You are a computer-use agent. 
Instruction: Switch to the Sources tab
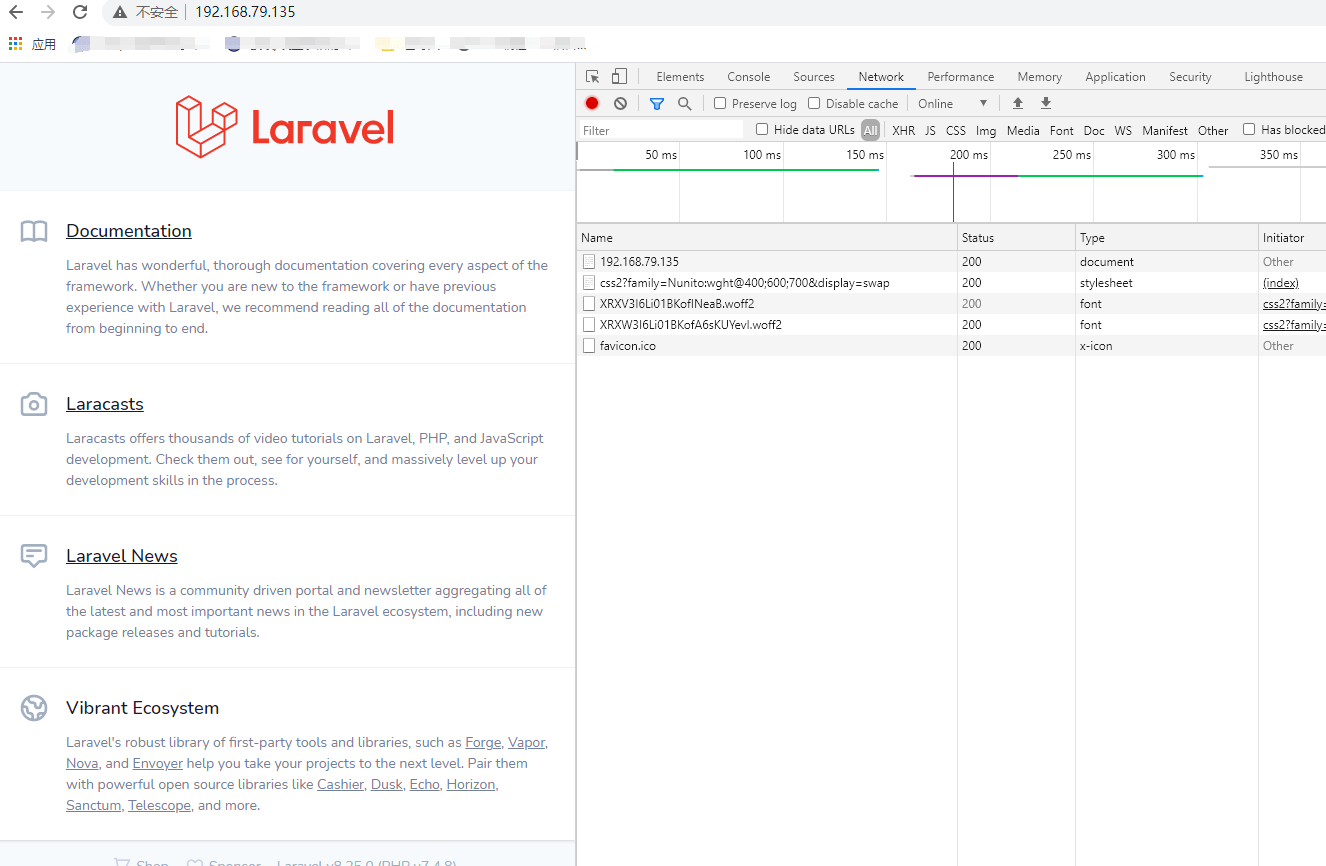(x=814, y=77)
